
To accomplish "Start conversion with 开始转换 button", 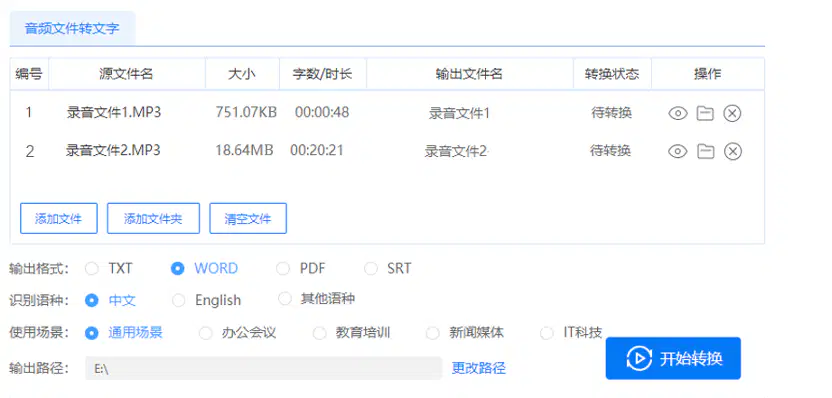I will click(x=673, y=358).
